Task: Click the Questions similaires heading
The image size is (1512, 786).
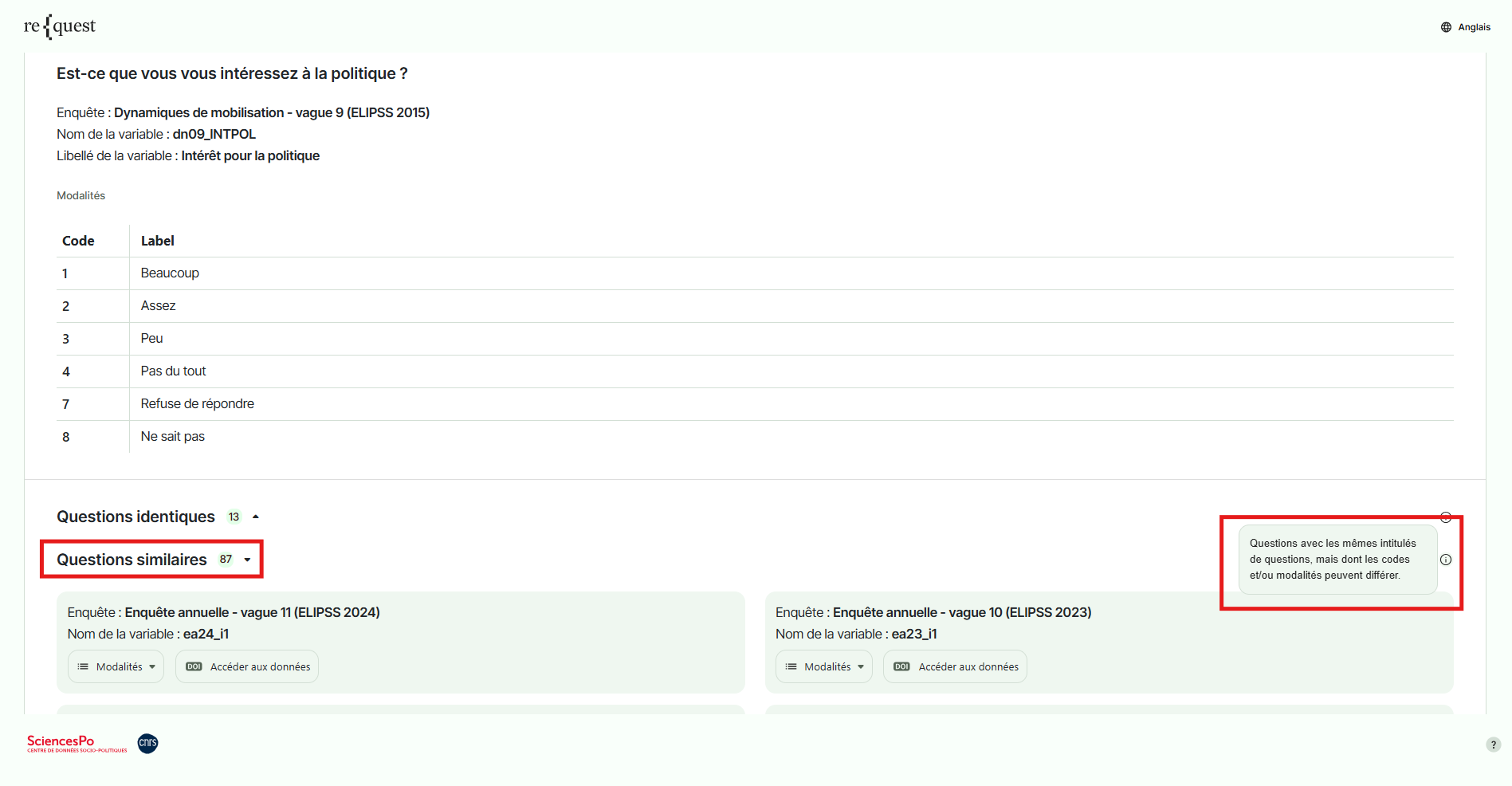Action: coord(132,560)
